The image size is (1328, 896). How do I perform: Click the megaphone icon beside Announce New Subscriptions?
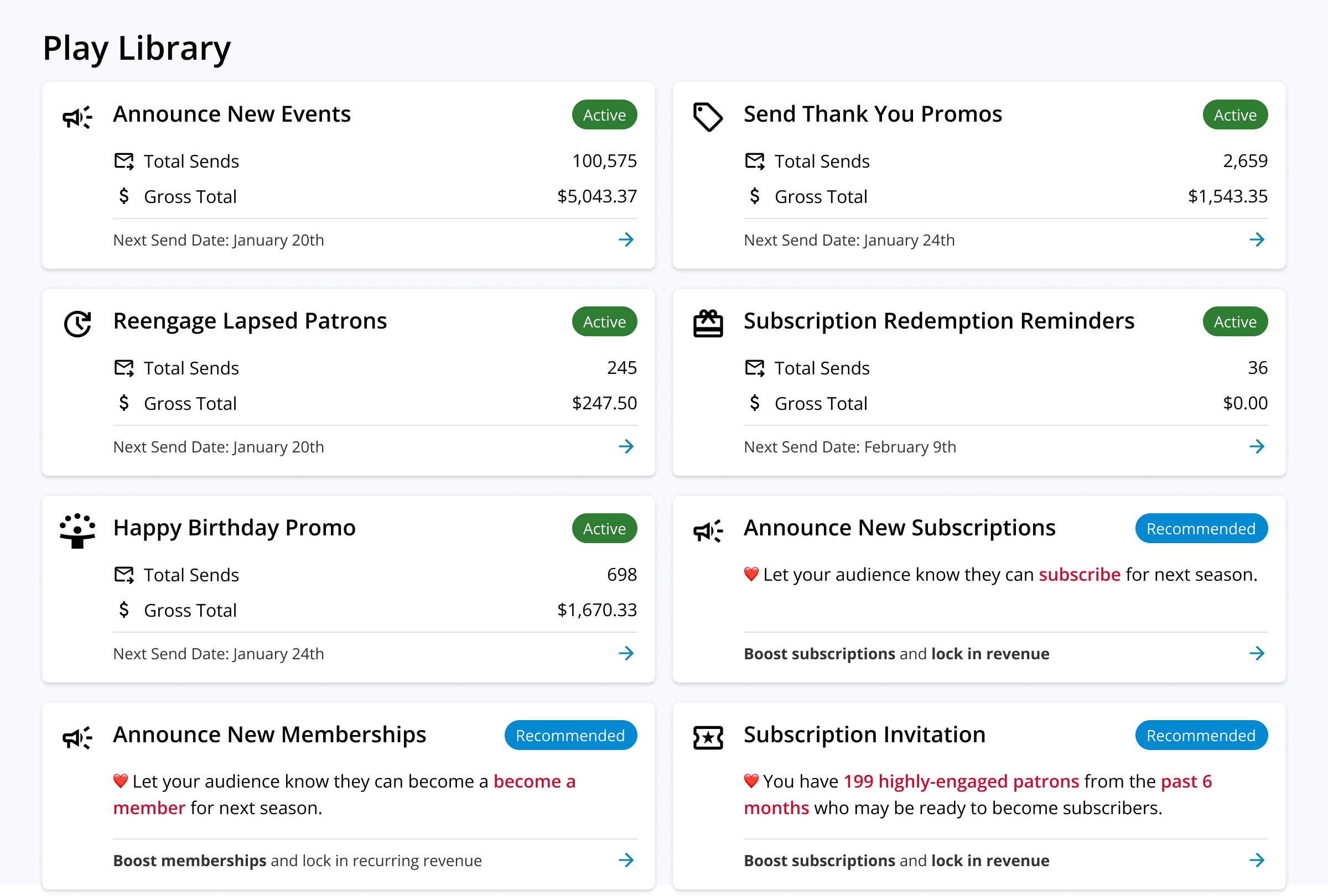tap(707, 530)
